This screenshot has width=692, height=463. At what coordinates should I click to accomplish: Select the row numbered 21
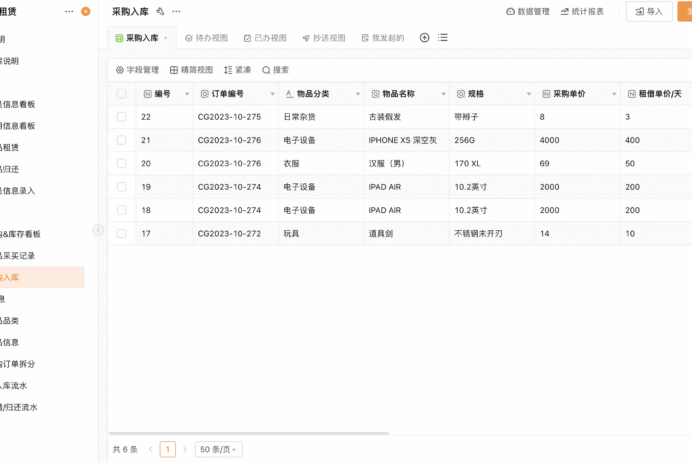[121, 140]
